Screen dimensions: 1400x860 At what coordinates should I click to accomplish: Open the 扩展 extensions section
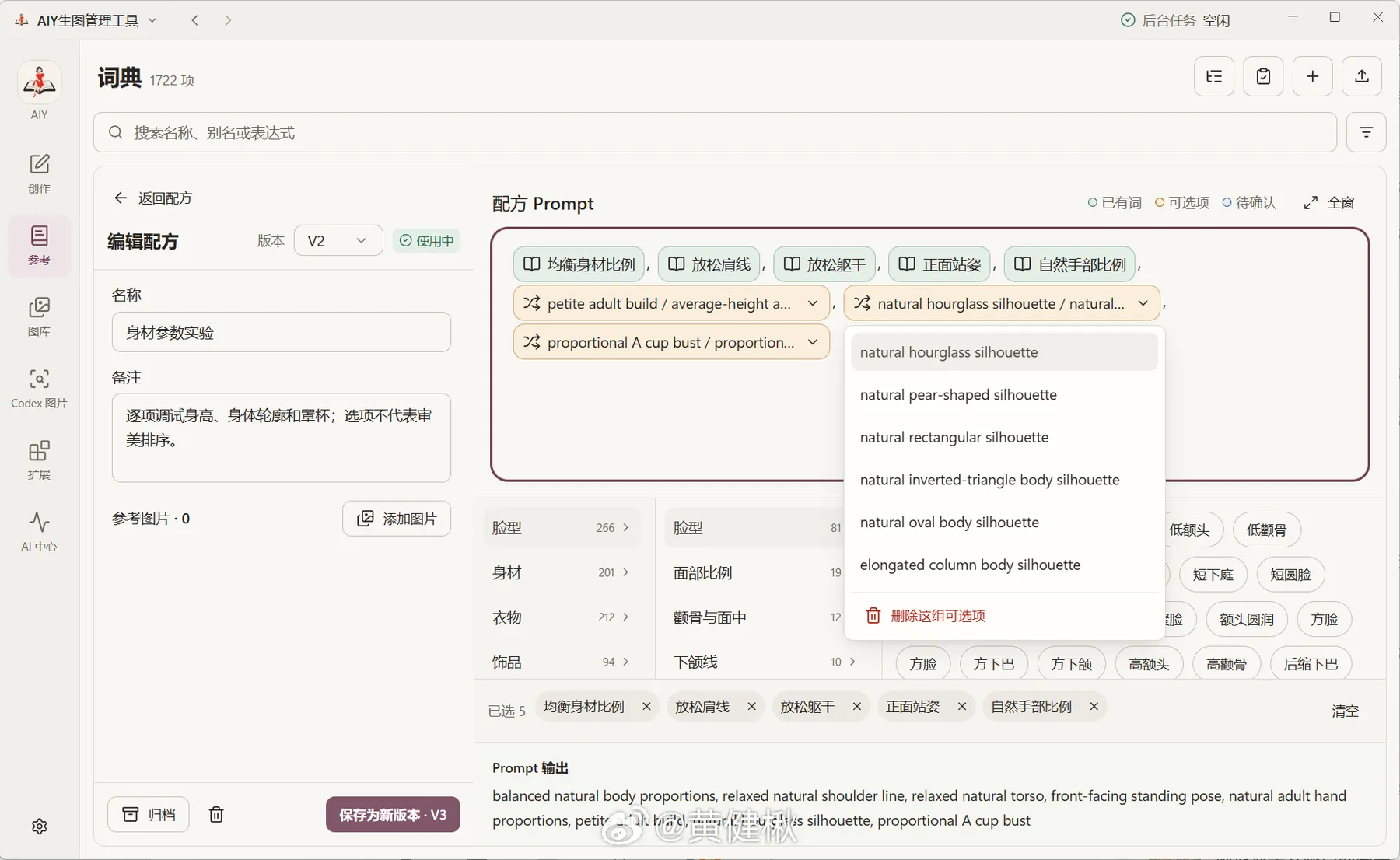click(39, 460)
